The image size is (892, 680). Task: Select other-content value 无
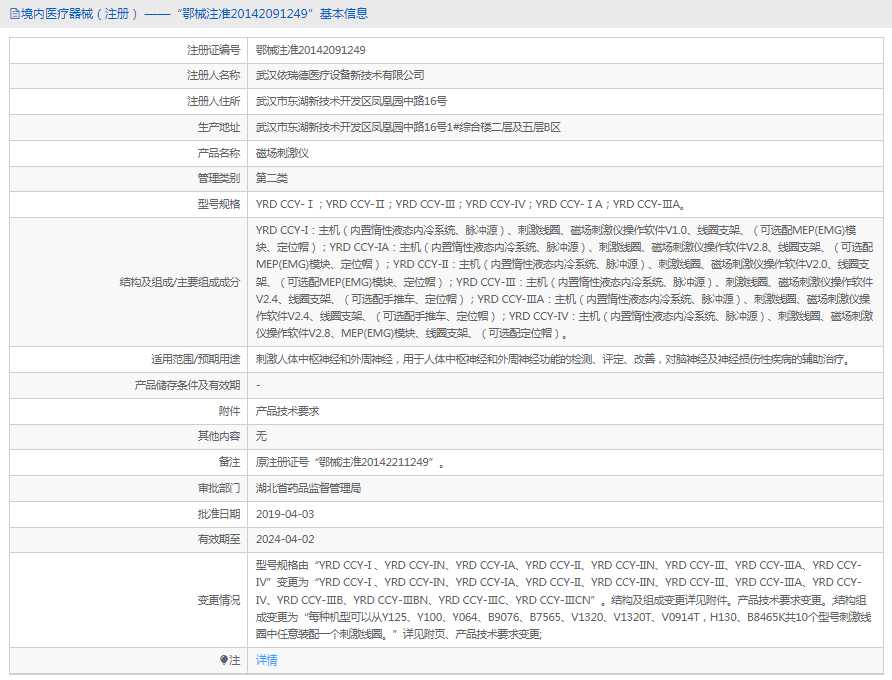click(x=261, y=436)
